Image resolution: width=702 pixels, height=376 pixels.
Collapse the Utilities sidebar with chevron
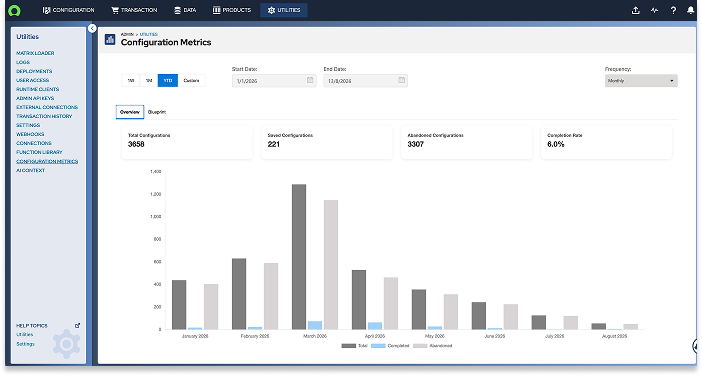(92, 29)
